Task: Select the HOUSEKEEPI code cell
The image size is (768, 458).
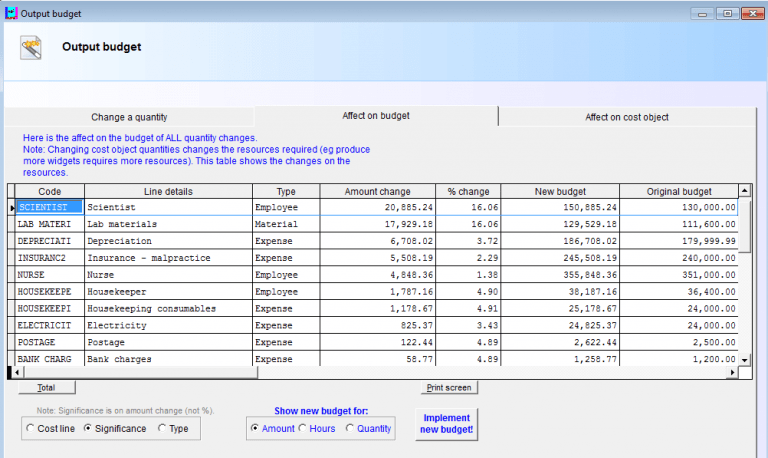Action: tap(49, 309)
